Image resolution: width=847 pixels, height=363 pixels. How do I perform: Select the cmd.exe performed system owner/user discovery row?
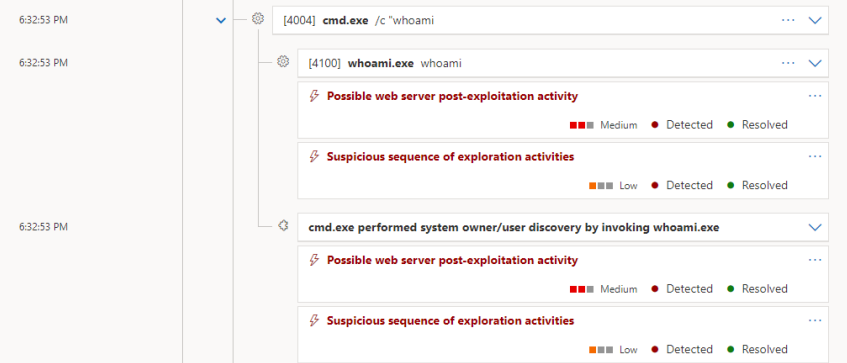tap(563, 227)
